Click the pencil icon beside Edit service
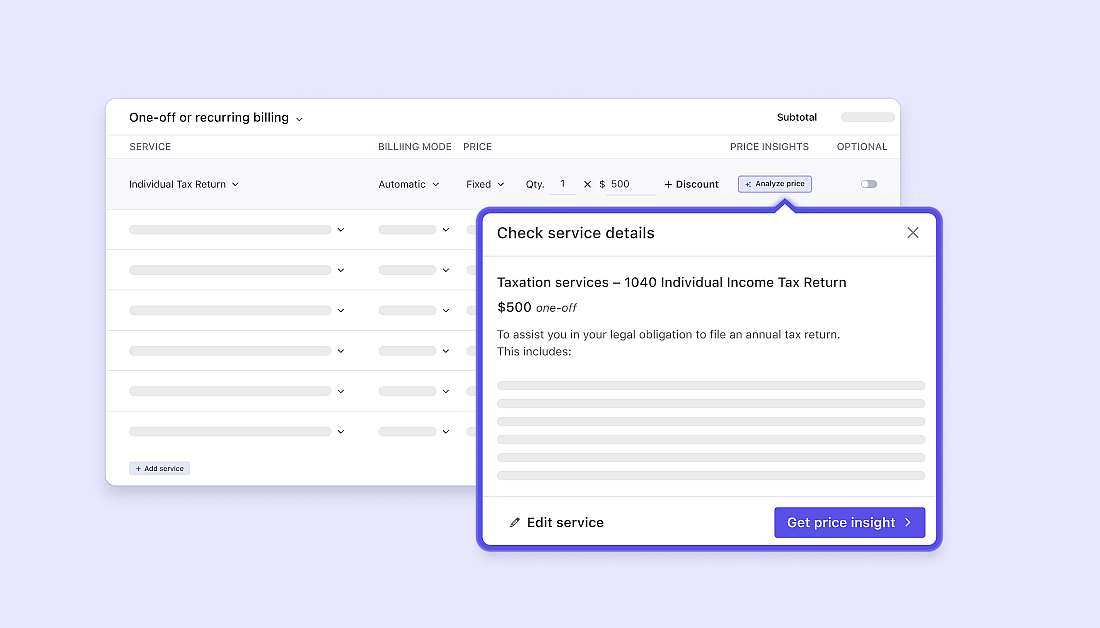 pos(515,523)
